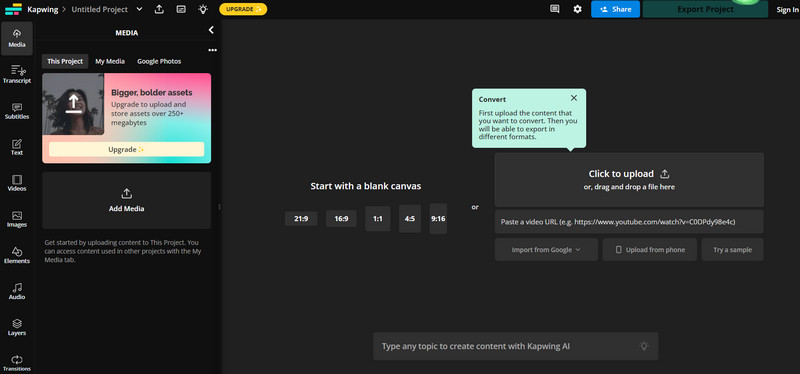Click the Kapwing breadcrumb link

(x=42, y=9)
